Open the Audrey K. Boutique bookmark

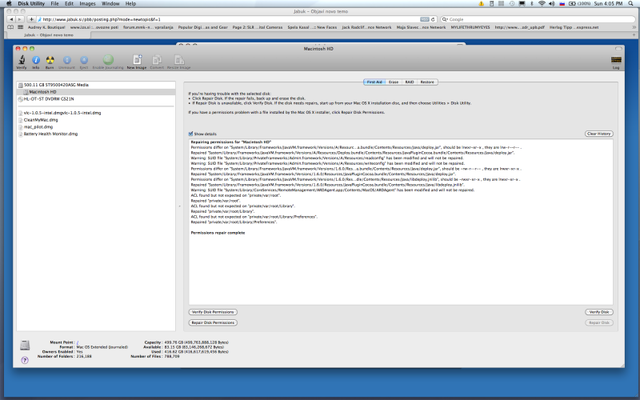47,27
